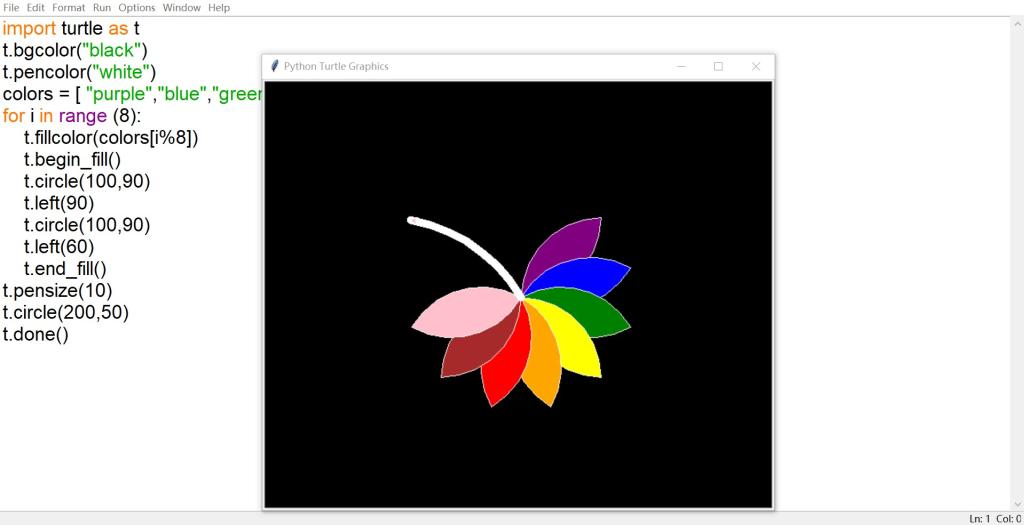This screenshot has width=1024, height=525.
Task: Click the line t.bgcolor("black")
Action: tap(76, 50)
